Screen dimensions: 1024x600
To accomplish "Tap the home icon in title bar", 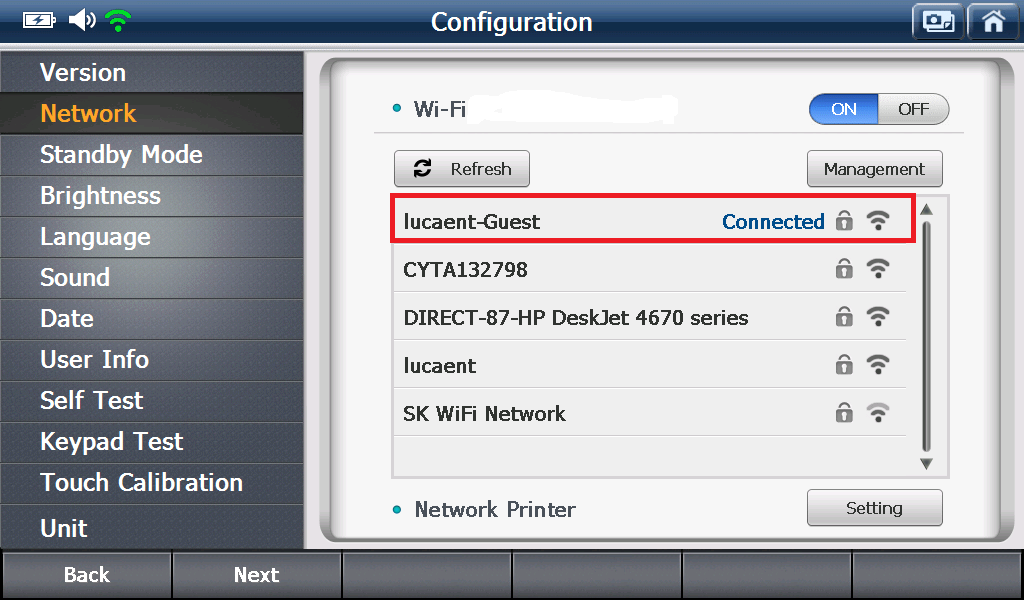I will pyautogui.click(x=993, y=22).
